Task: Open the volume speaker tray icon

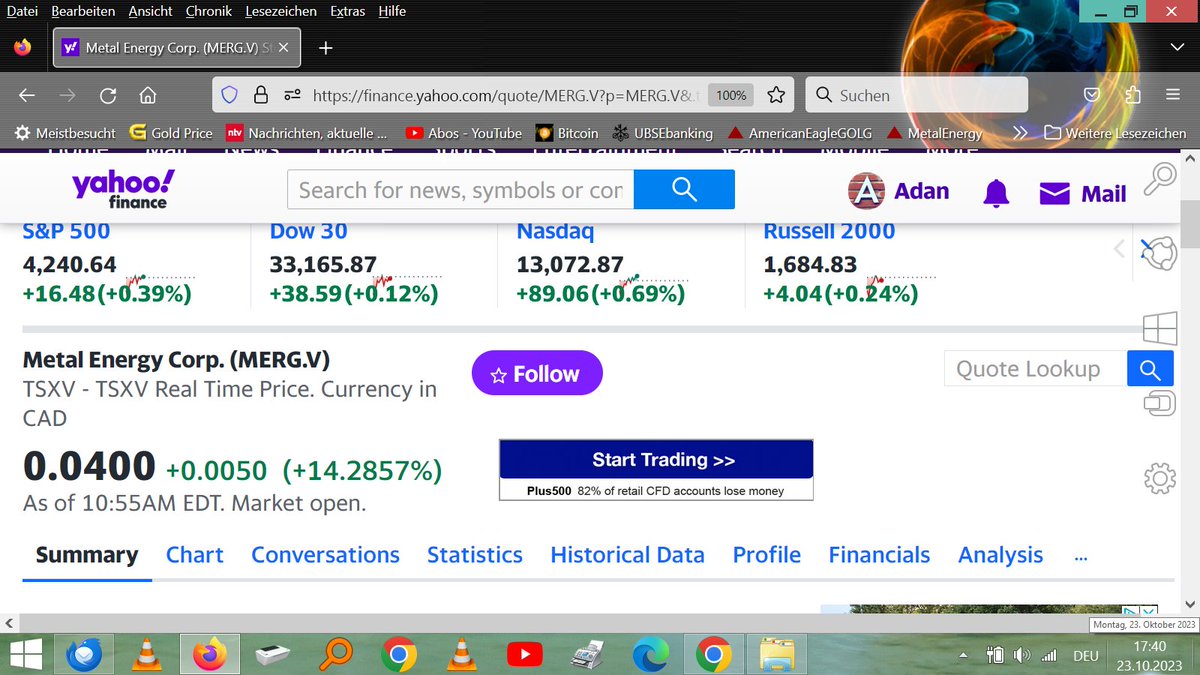Action: tap(1021, 656)
